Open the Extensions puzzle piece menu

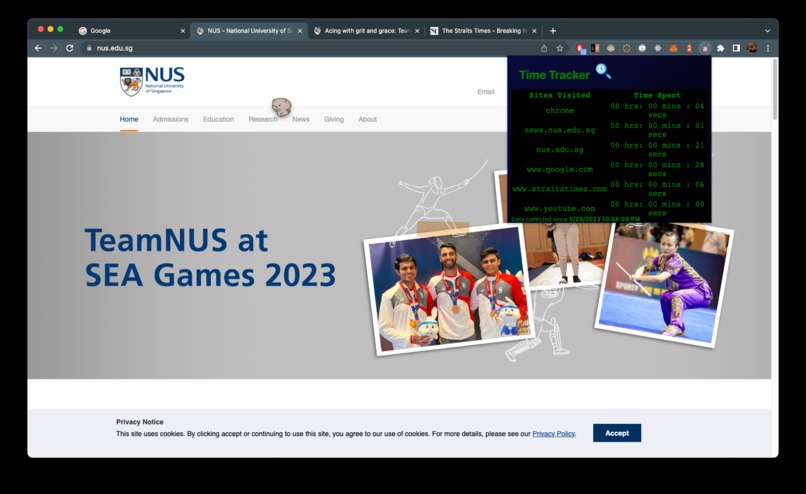tap(721, 48)
